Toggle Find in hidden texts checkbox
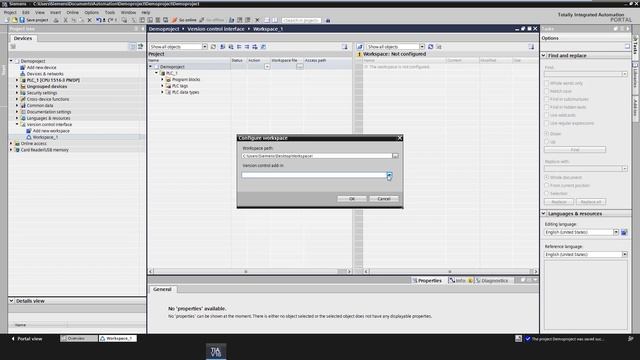Screen dimensions: 640x360 coord(547,107)
